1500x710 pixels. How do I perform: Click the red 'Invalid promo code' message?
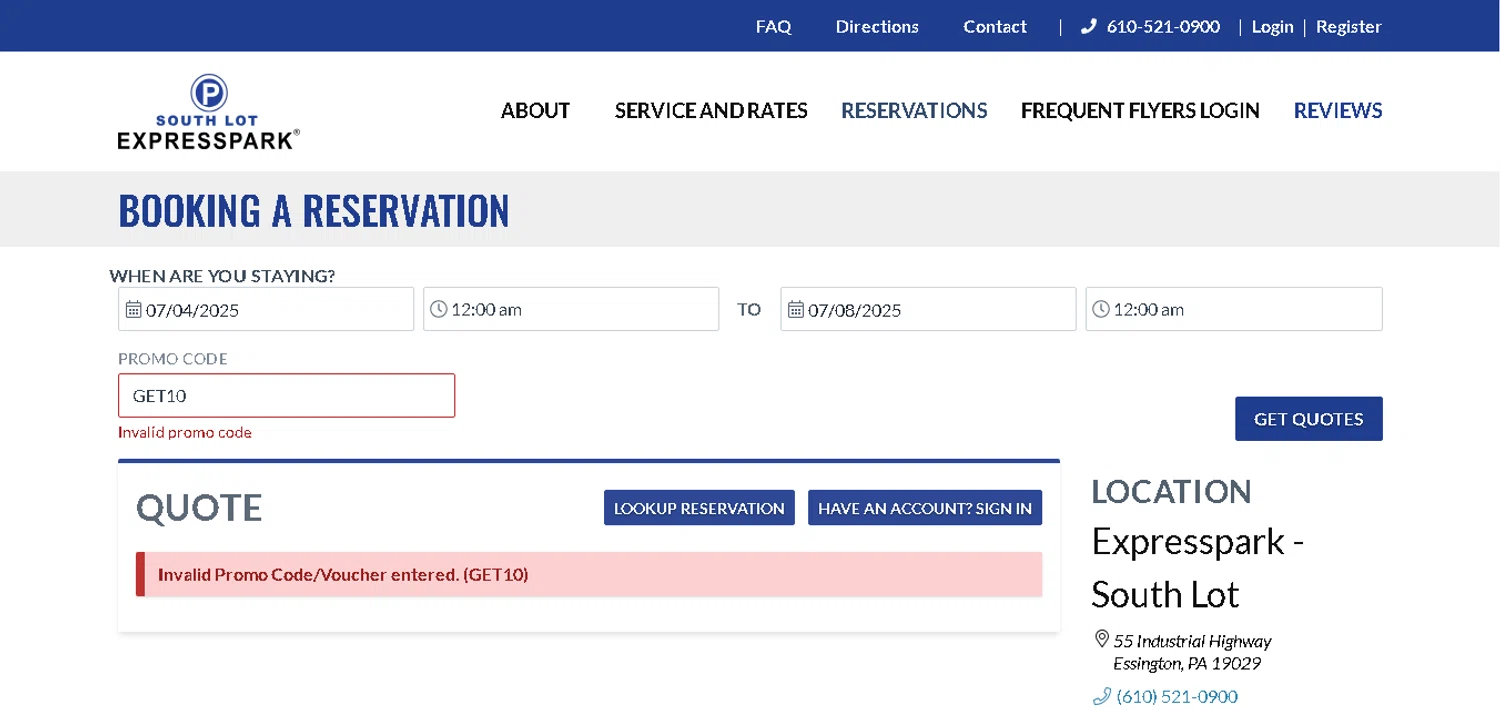pos(185,433)
